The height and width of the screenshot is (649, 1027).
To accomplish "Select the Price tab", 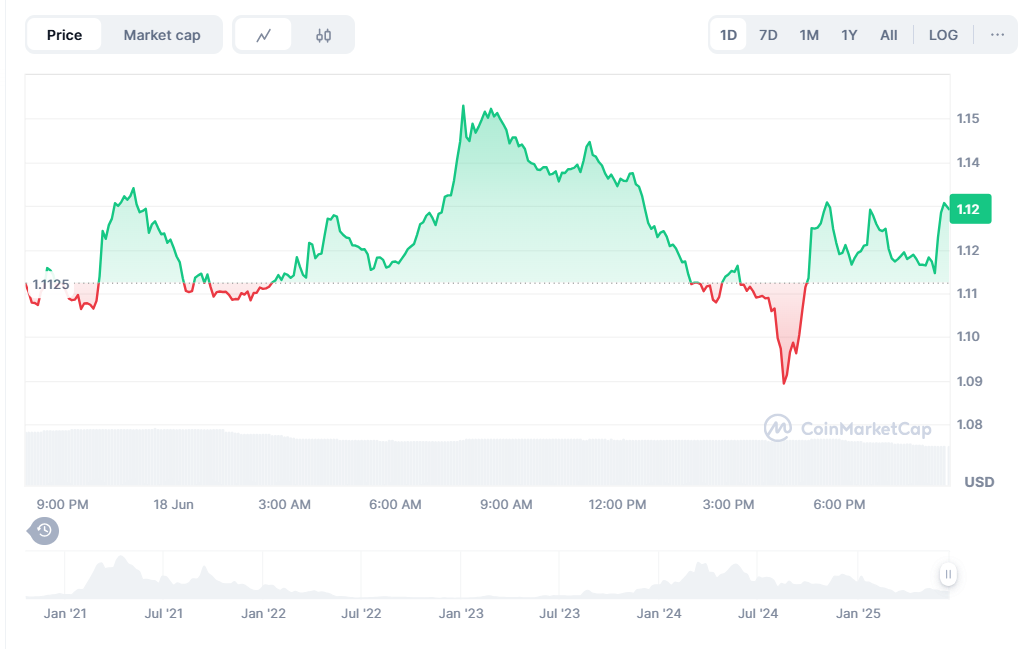I will [x=65, y=35].
